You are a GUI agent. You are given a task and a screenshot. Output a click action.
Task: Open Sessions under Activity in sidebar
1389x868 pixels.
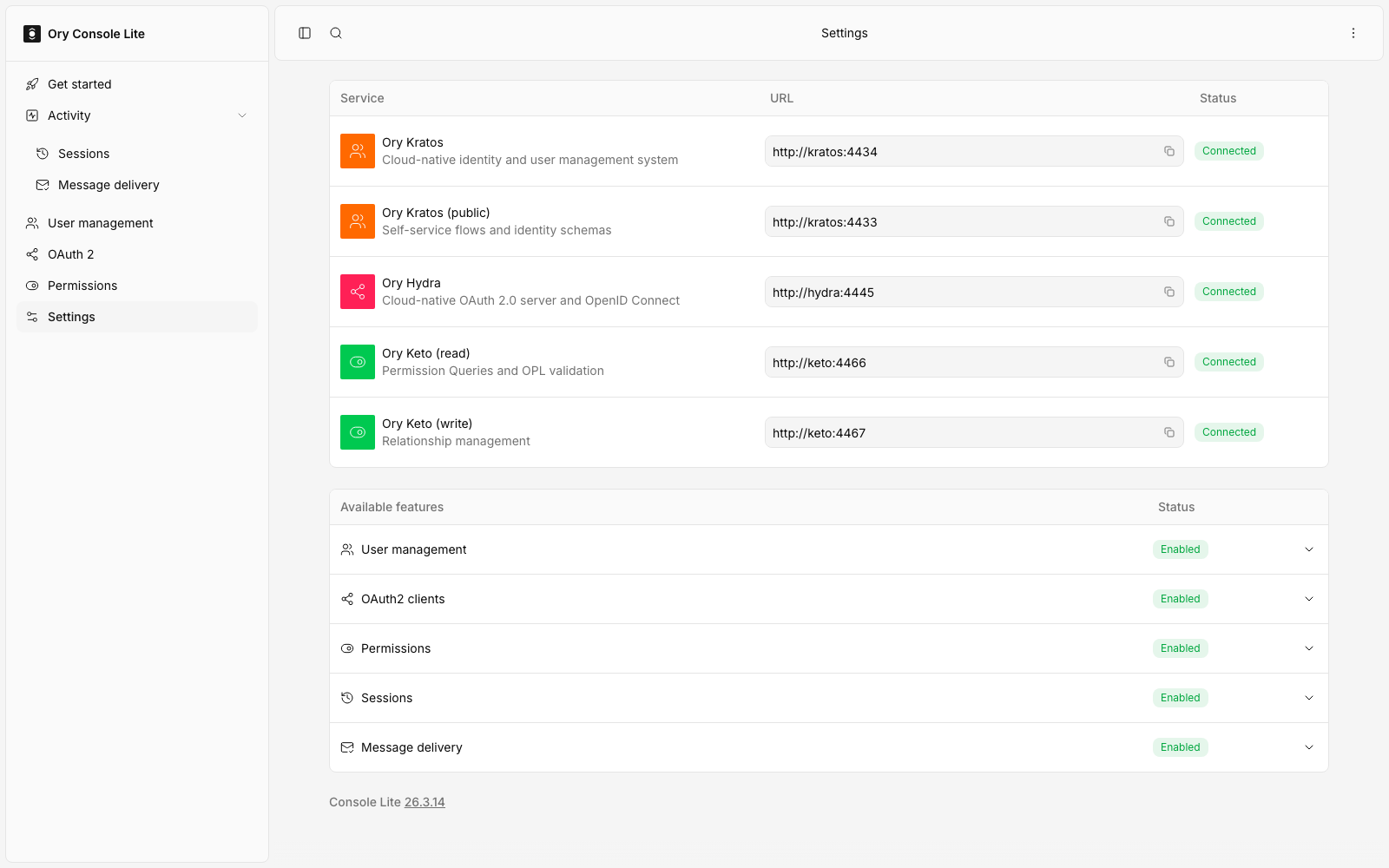pos(142,154)
